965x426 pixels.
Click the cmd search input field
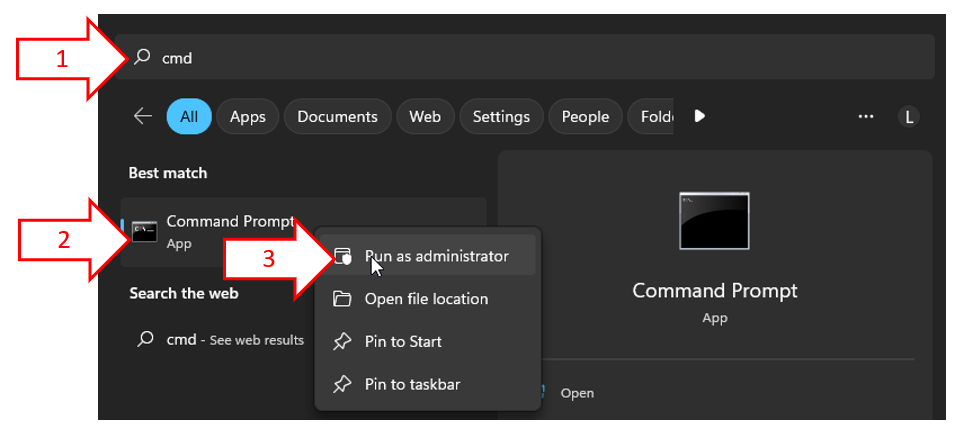[525, 58]
